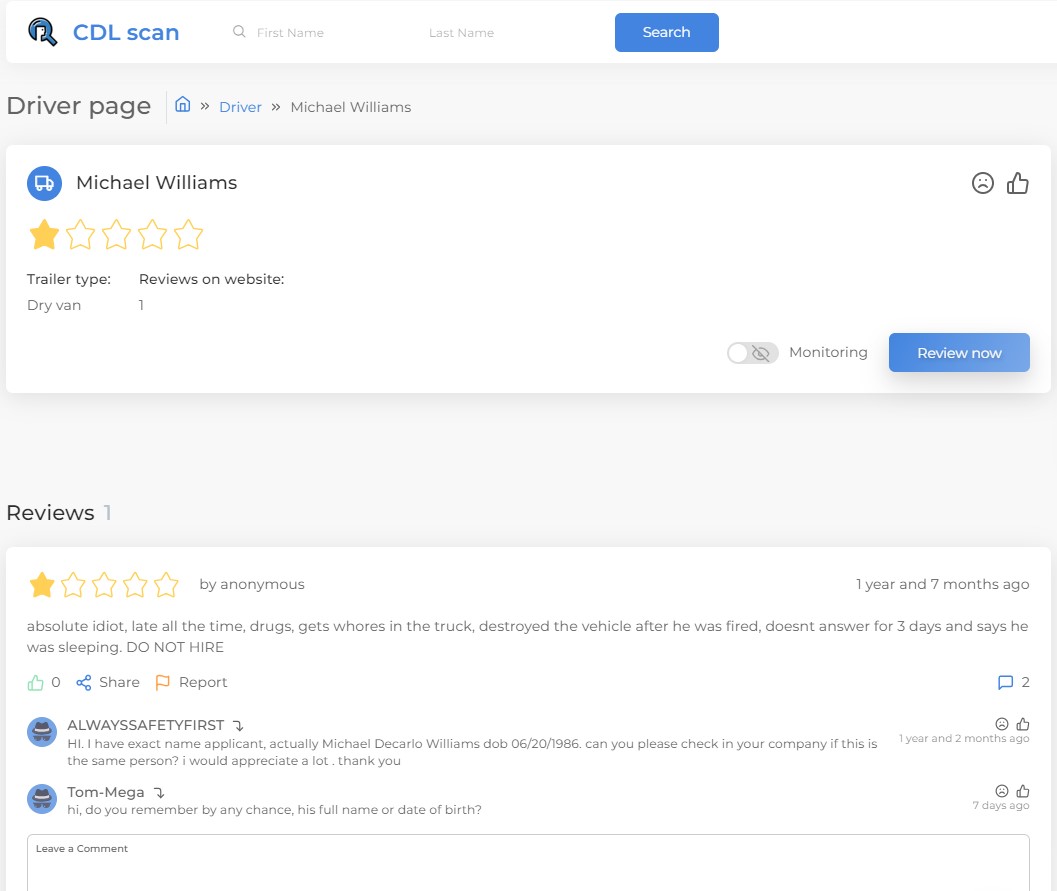Screen dimensions: 1057x891
Task: Dislike Tom-Mega's comment with sad face
Action: (x=1002, y=791)
